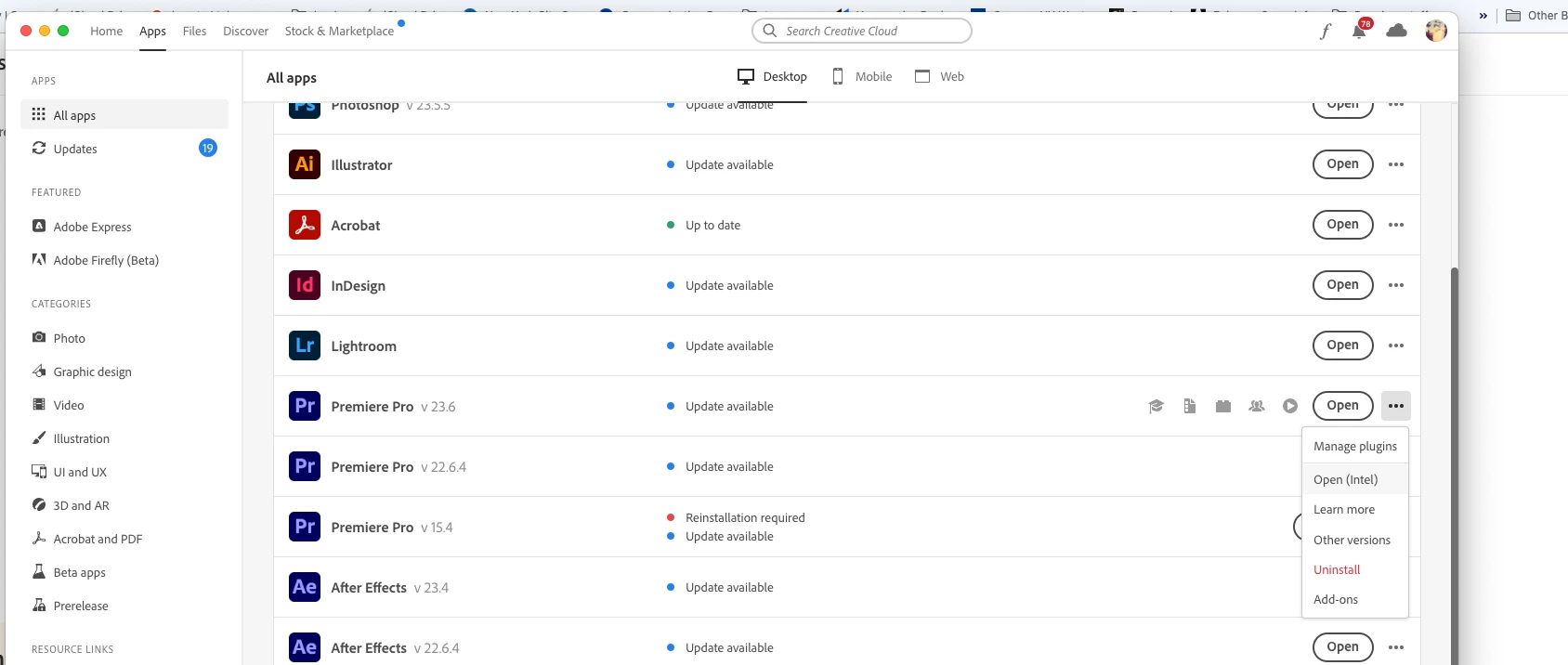Open Adobe Express in the sidebar
The height and width of the screenshot is (665, 1568).
tap(124, 227)
